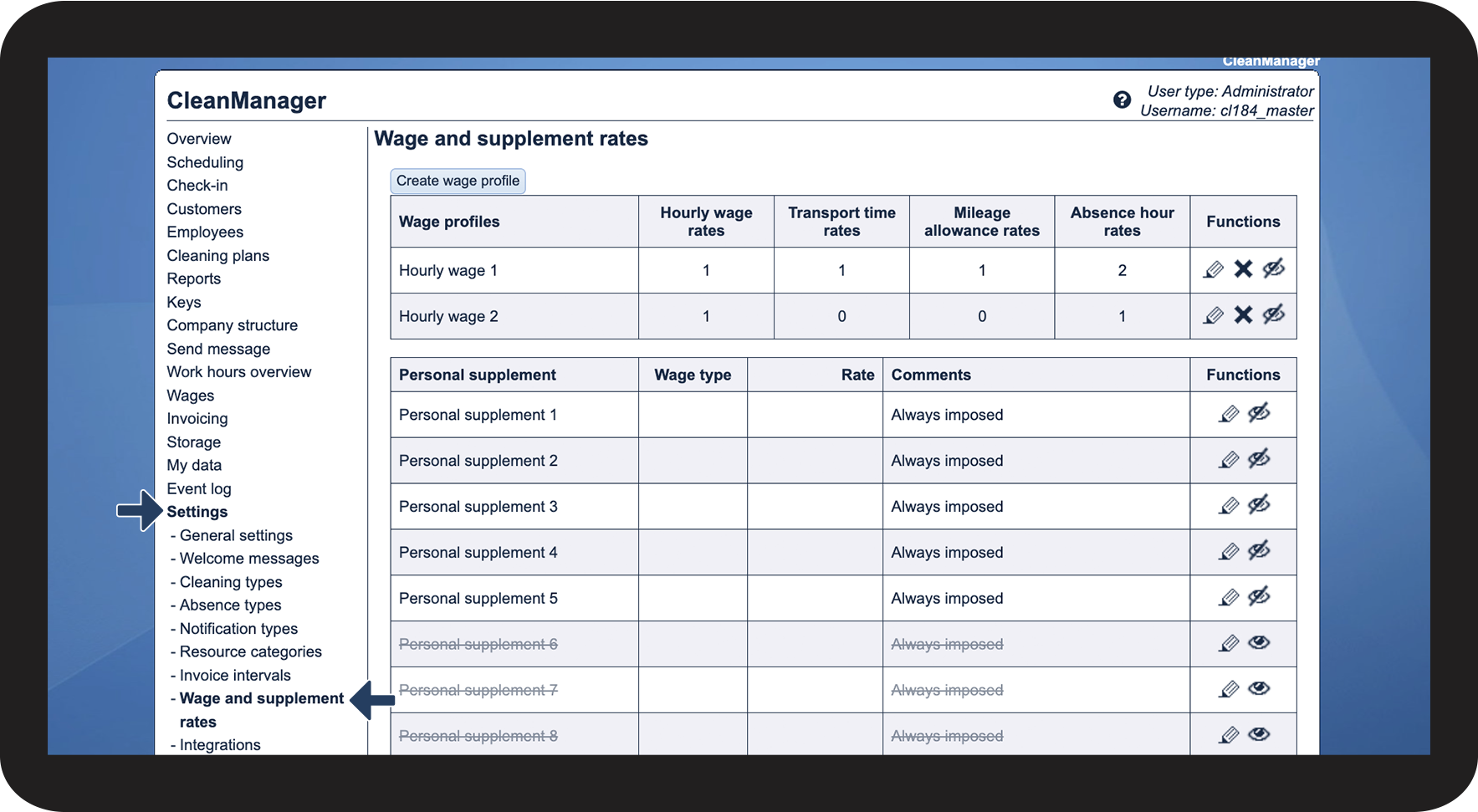Edit the Hourly wage 2 profile
Viewport: 1478px width, 812px height.
[x=1213, y=315]
